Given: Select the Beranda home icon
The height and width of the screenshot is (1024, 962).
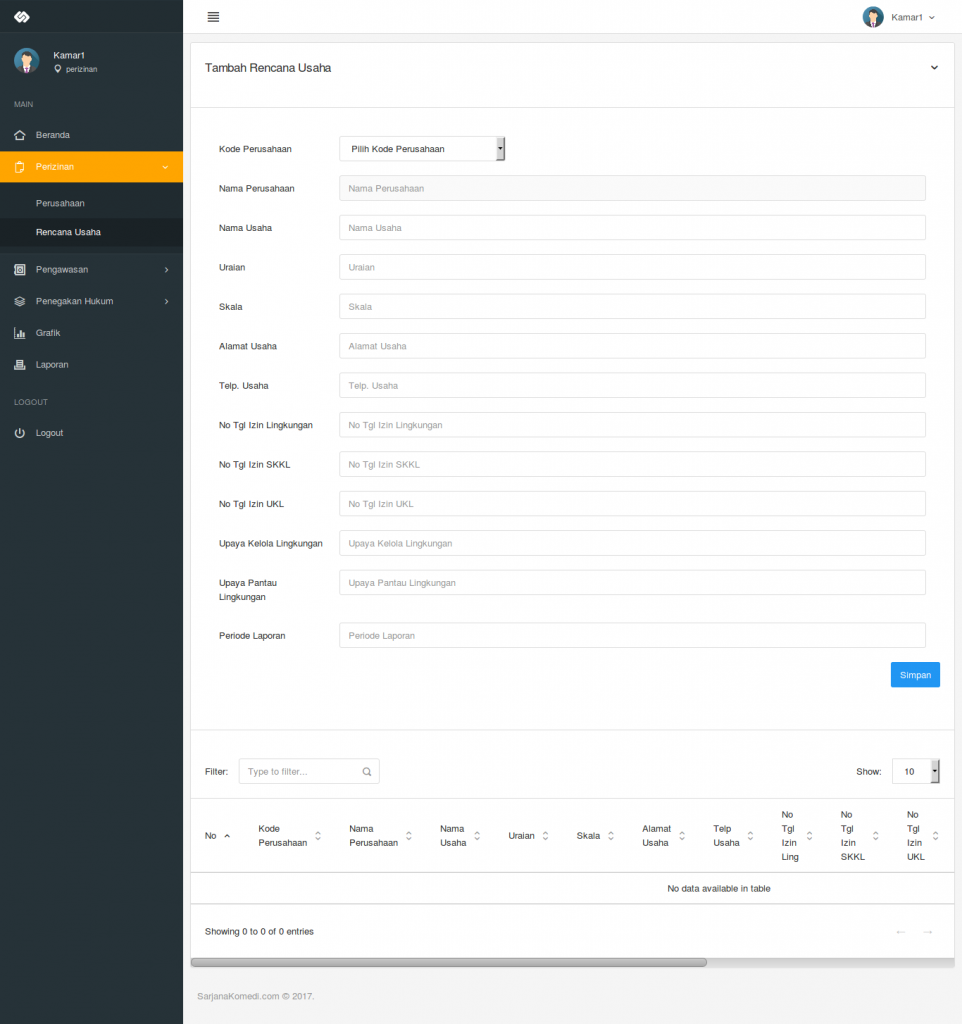Looking at the screenshot, I should (x=20, y=134).
